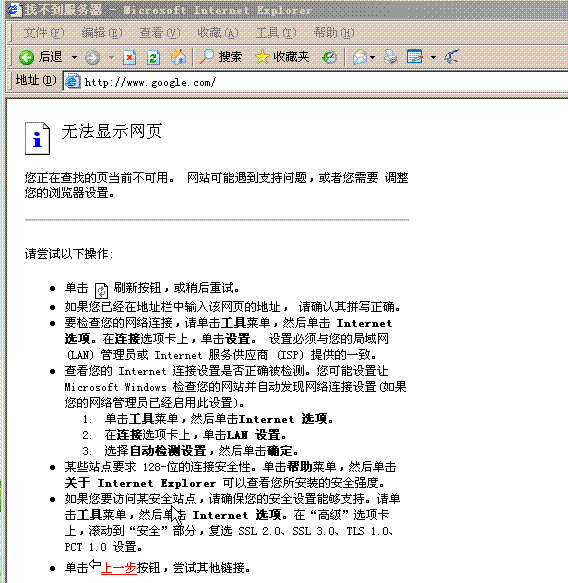Click the line 在连接选项卡上,单击LAN 设置
Viewport: 568px width, 583px height.
[196, 435]
